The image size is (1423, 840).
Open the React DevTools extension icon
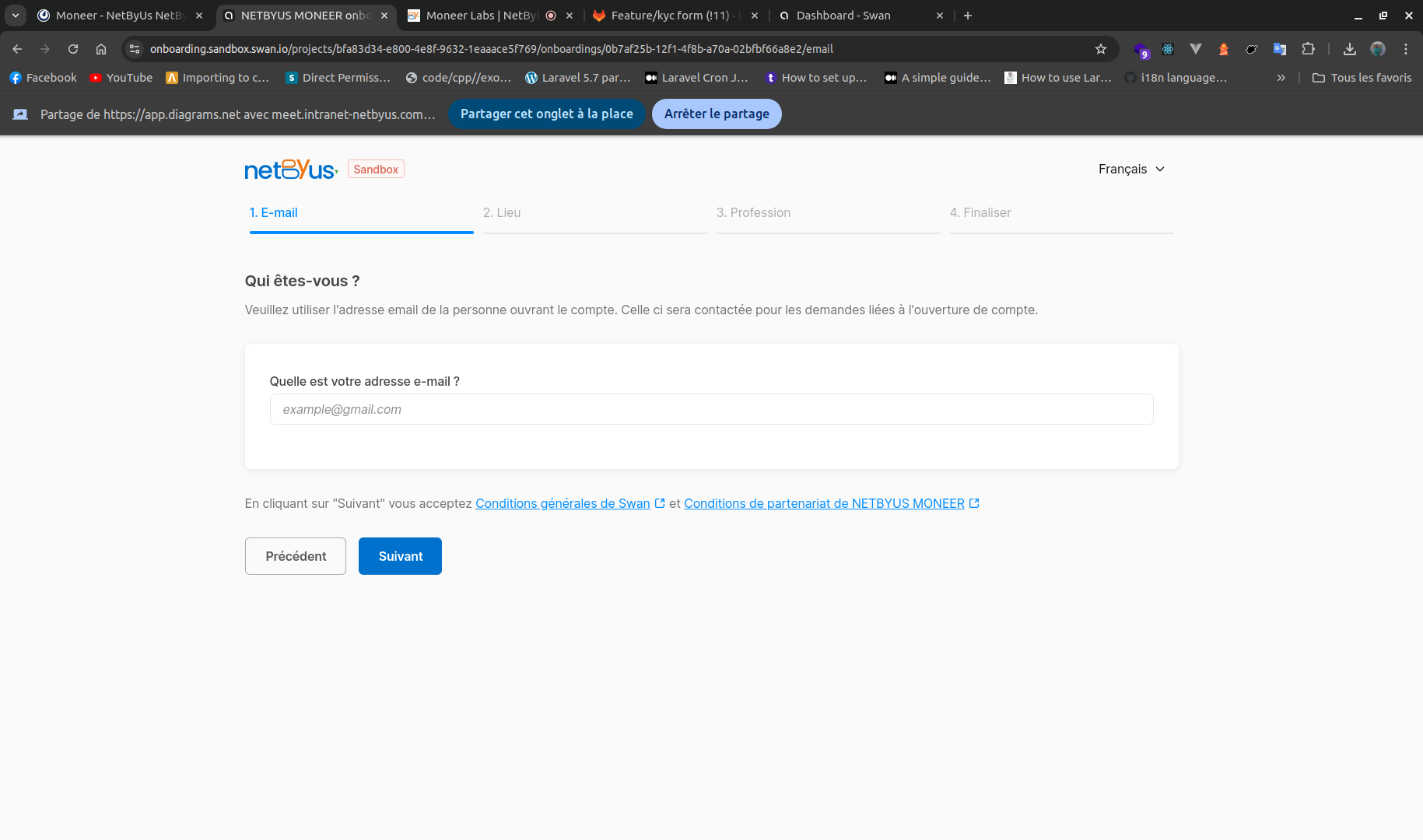pyautogui.click(x=1168, y=49)
